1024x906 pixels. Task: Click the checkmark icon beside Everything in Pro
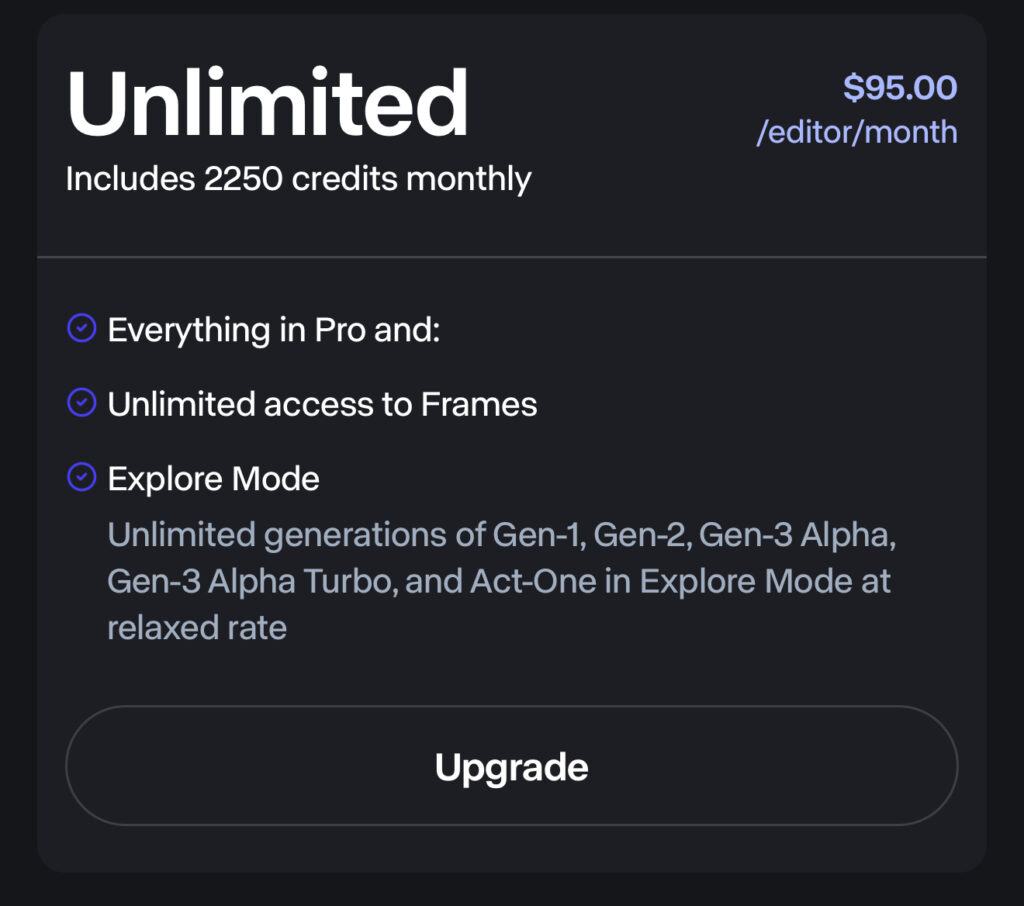(81, 328)
